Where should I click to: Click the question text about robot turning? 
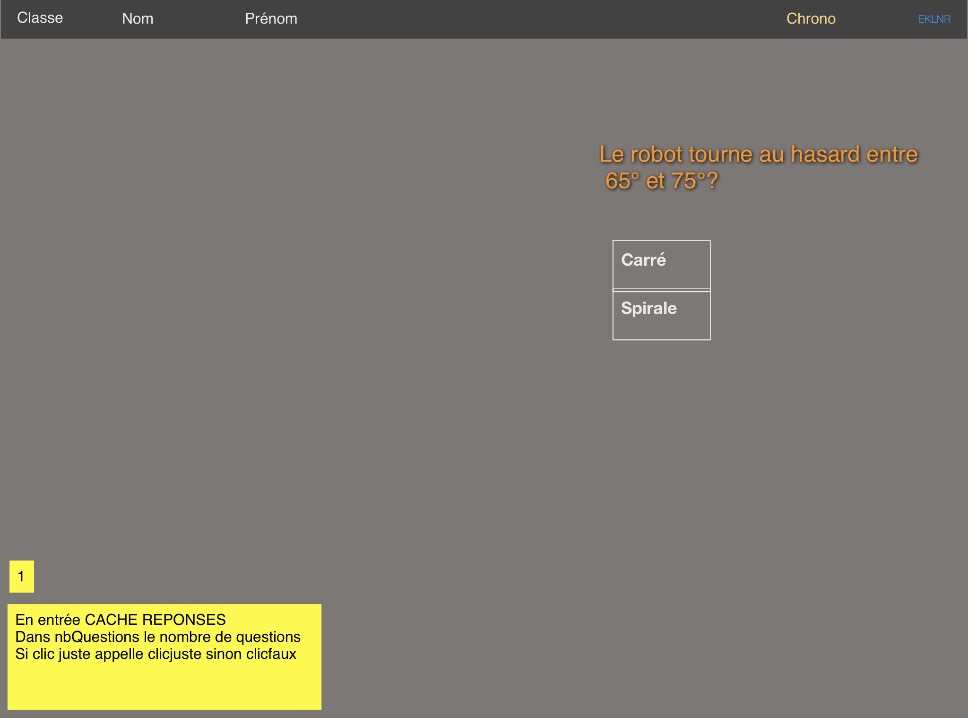[x=759, y=167]
